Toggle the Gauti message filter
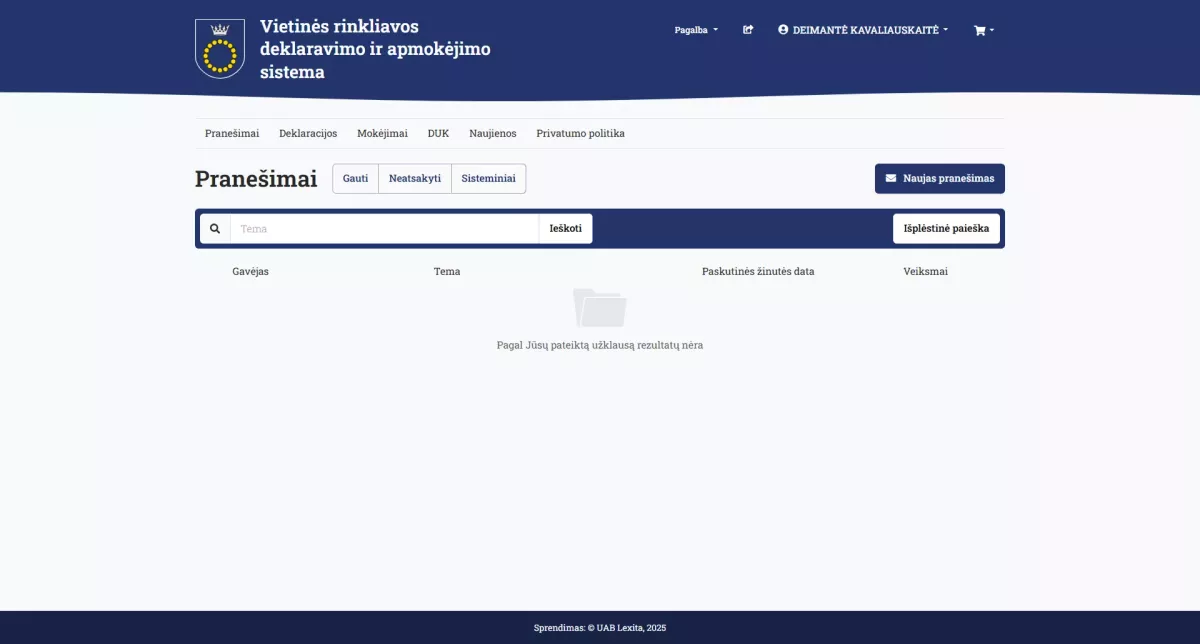The image size is (1200, 644). [x=355, y=178]
